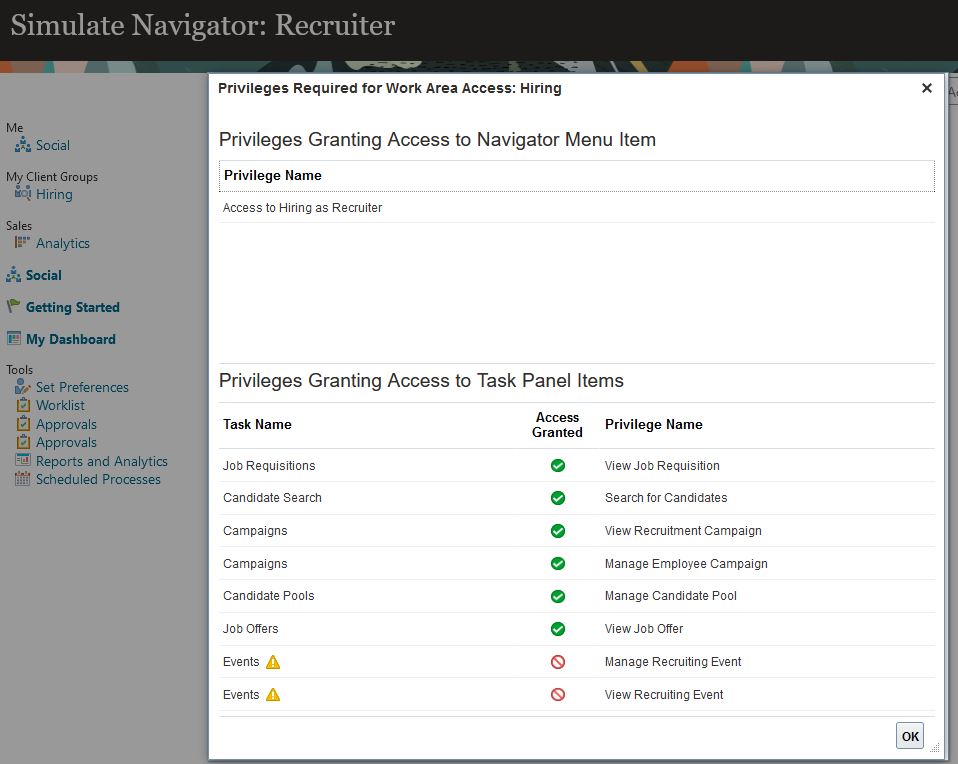Click green check for Search for Candidates
The height and width of the screenshot is (764, 958).
click(x=558, y=498)
